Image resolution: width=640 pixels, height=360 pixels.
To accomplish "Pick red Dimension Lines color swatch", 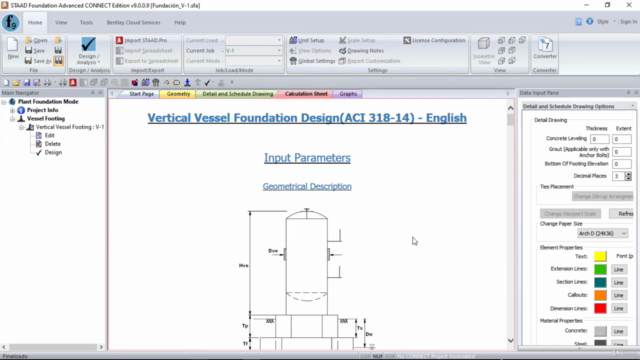I will (600, 308).
